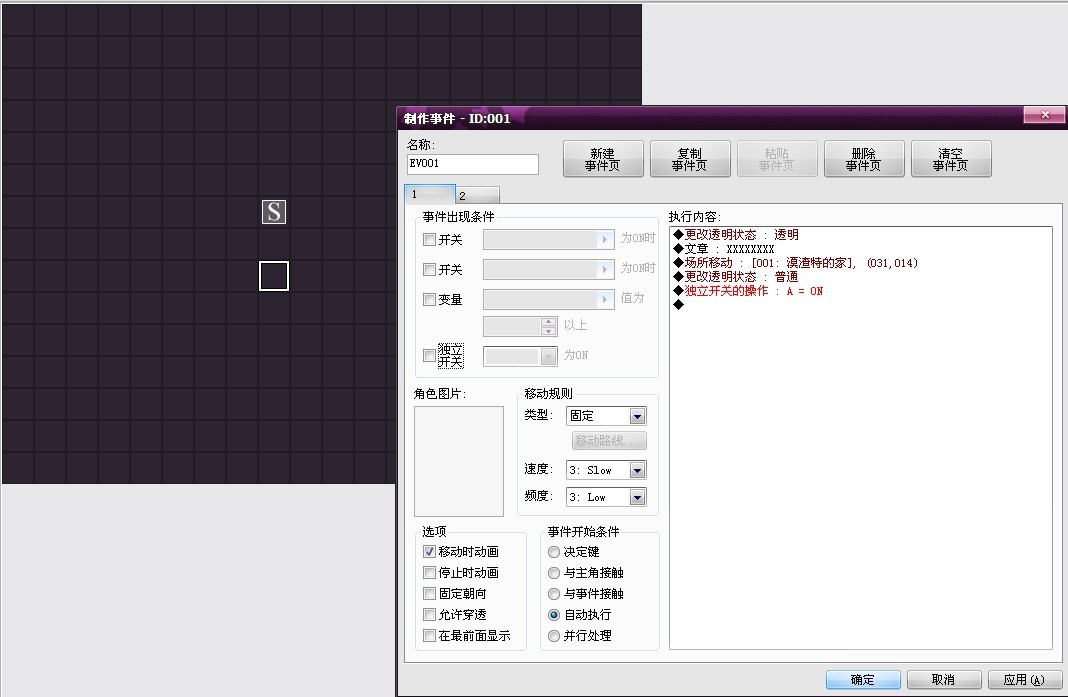
Task: Tick the 变量 condition checkbox
Action: pos(429,300)
